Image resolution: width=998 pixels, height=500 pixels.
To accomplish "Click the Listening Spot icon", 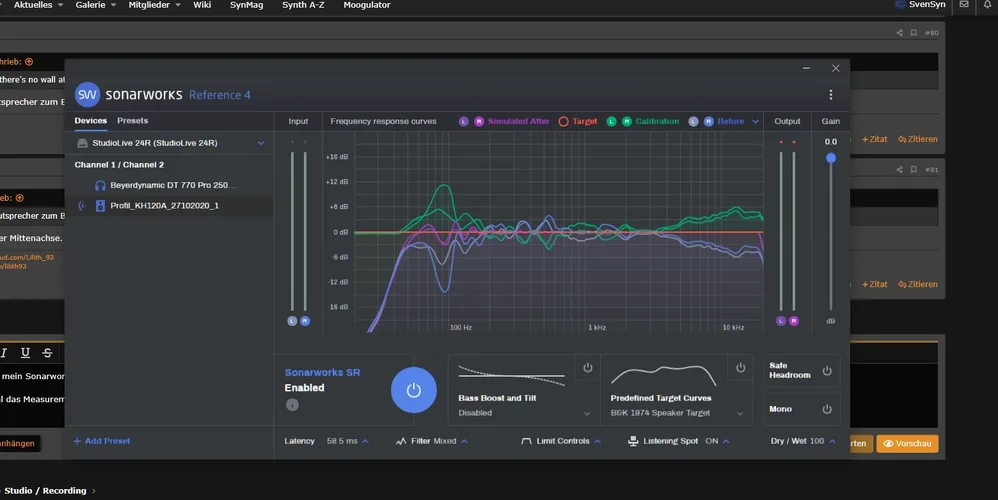I will (x=634, y=441).
